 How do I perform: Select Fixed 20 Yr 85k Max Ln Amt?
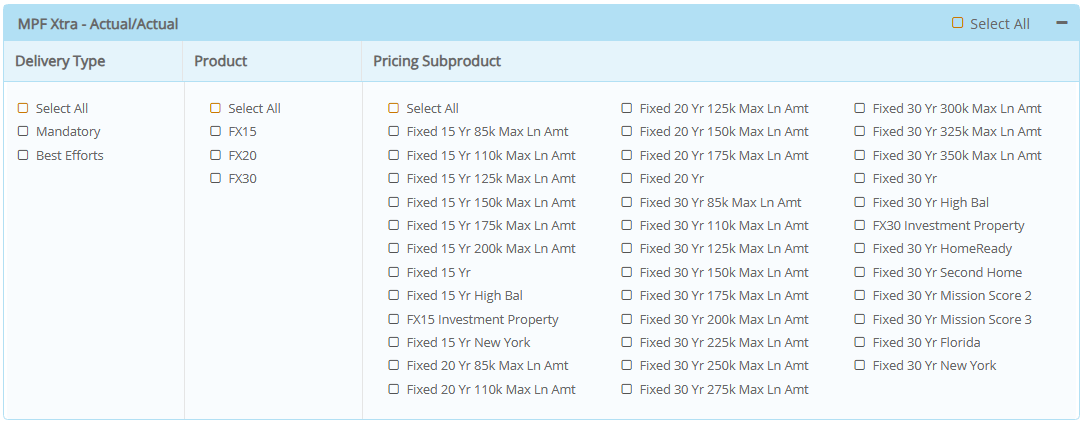click(394, 365)
